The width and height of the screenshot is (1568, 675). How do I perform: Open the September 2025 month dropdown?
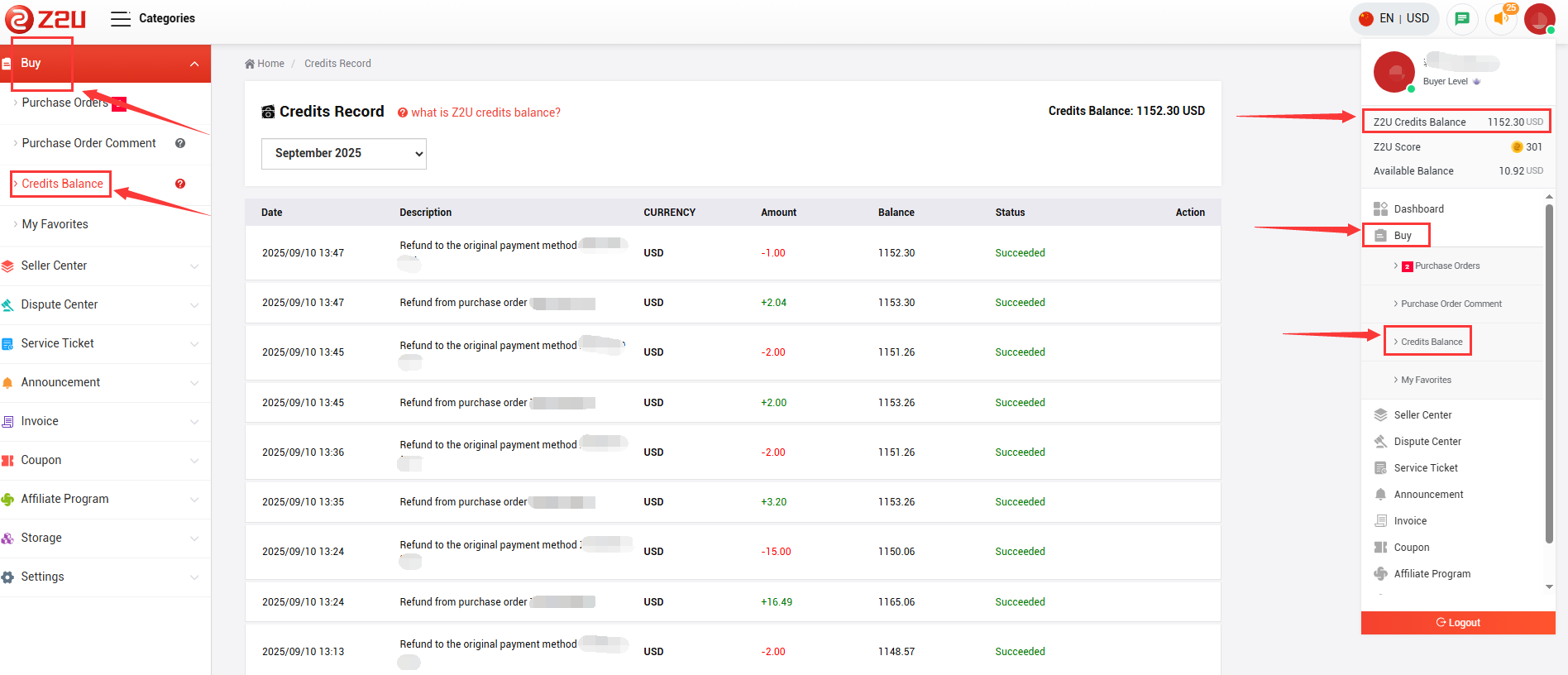343,153
